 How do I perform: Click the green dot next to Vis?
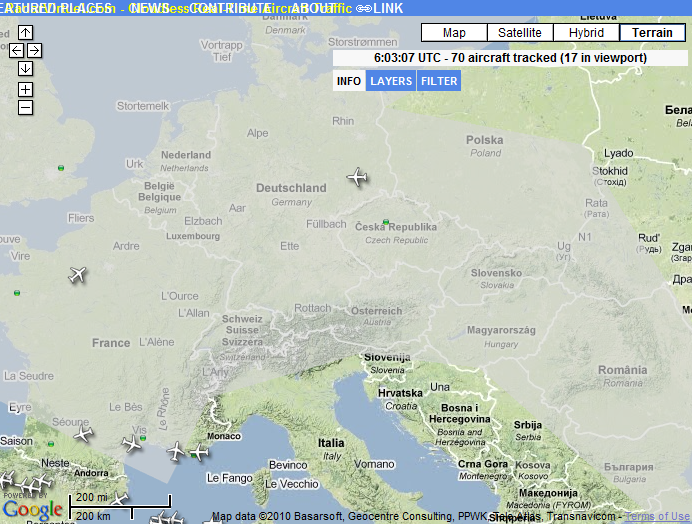[143, 438]
